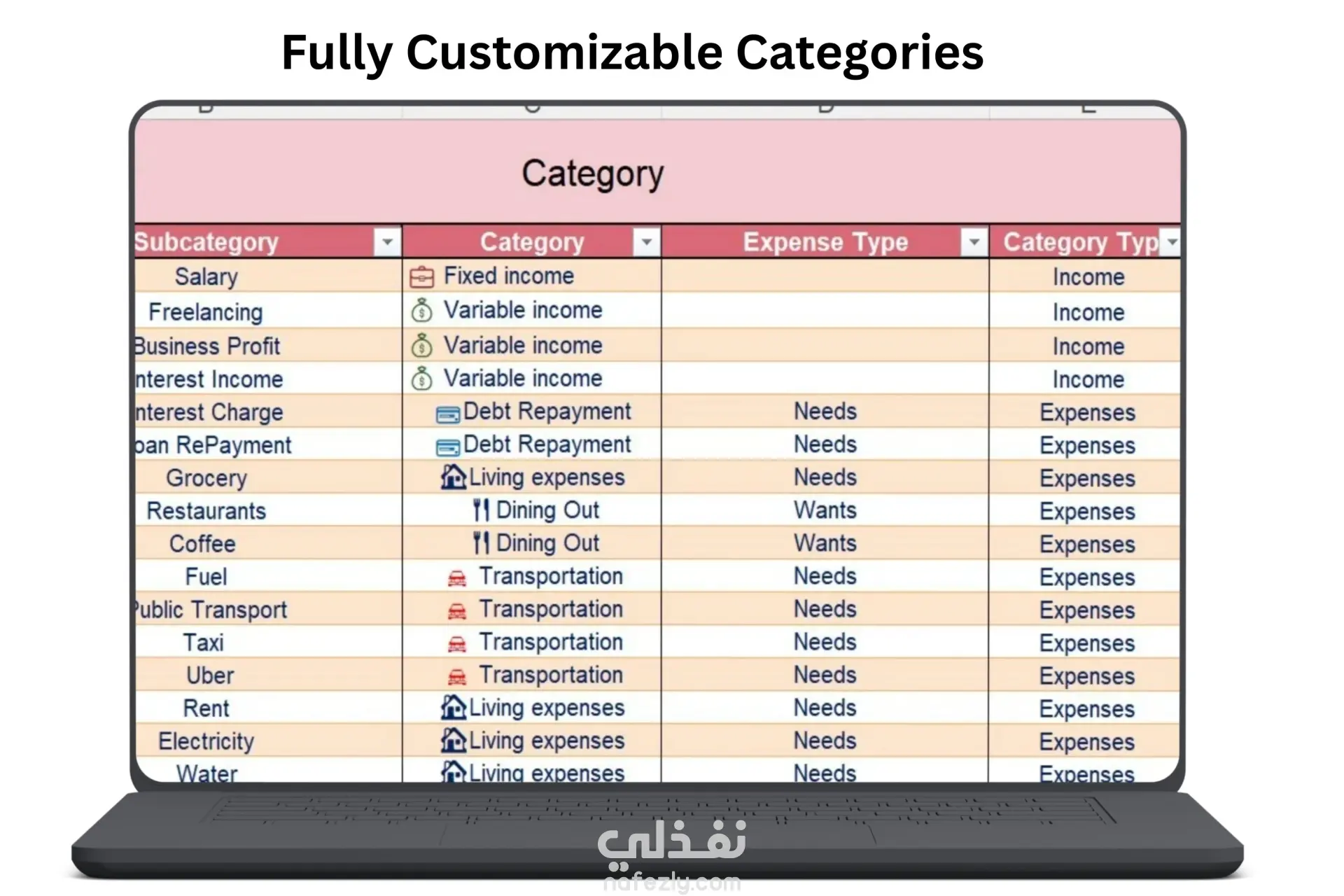Click the house icon in the Rent row

click(453, 707)
